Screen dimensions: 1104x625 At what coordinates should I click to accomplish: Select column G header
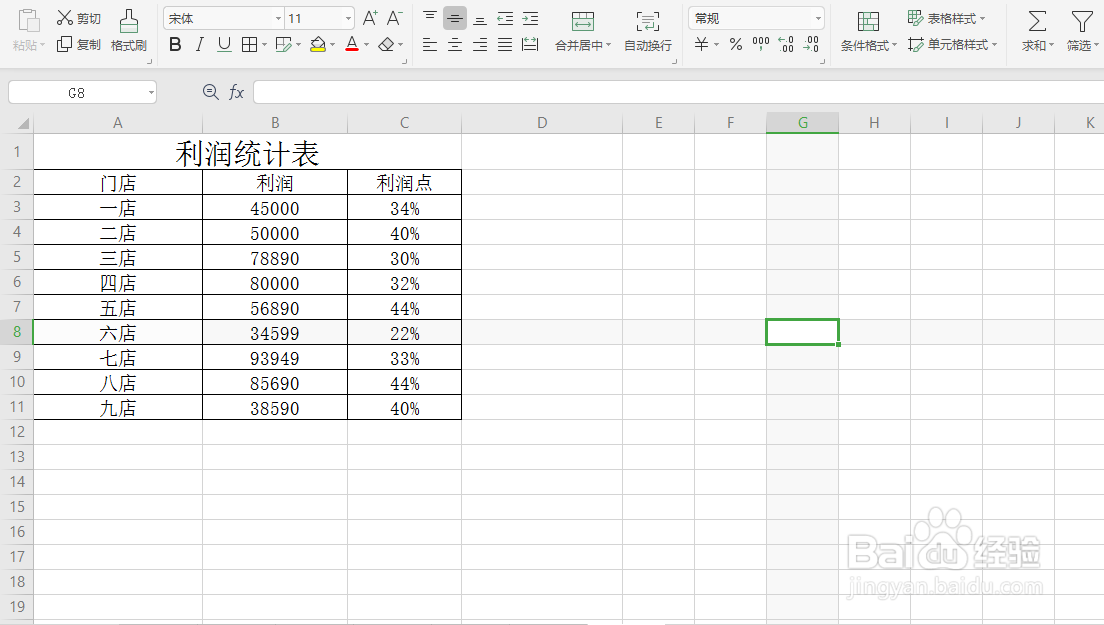coord(803,123)
